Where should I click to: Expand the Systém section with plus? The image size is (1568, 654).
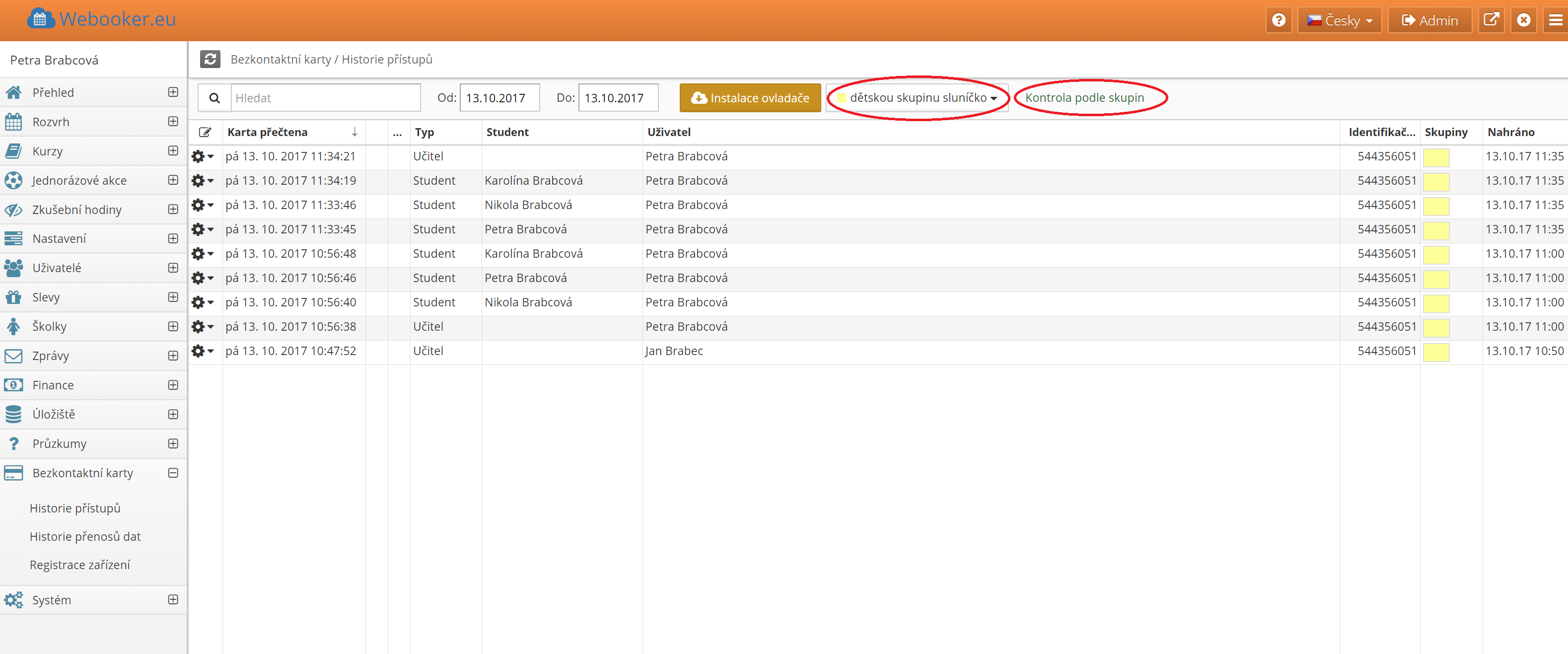click(173, 600)
